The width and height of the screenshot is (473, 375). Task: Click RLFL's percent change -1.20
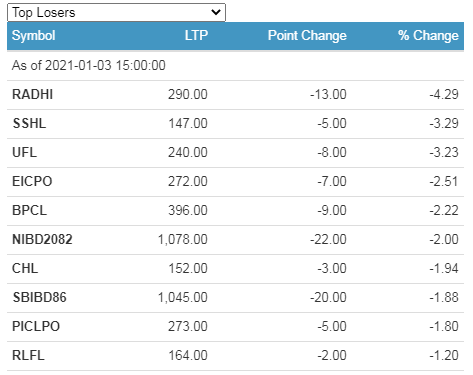point(444,355)
